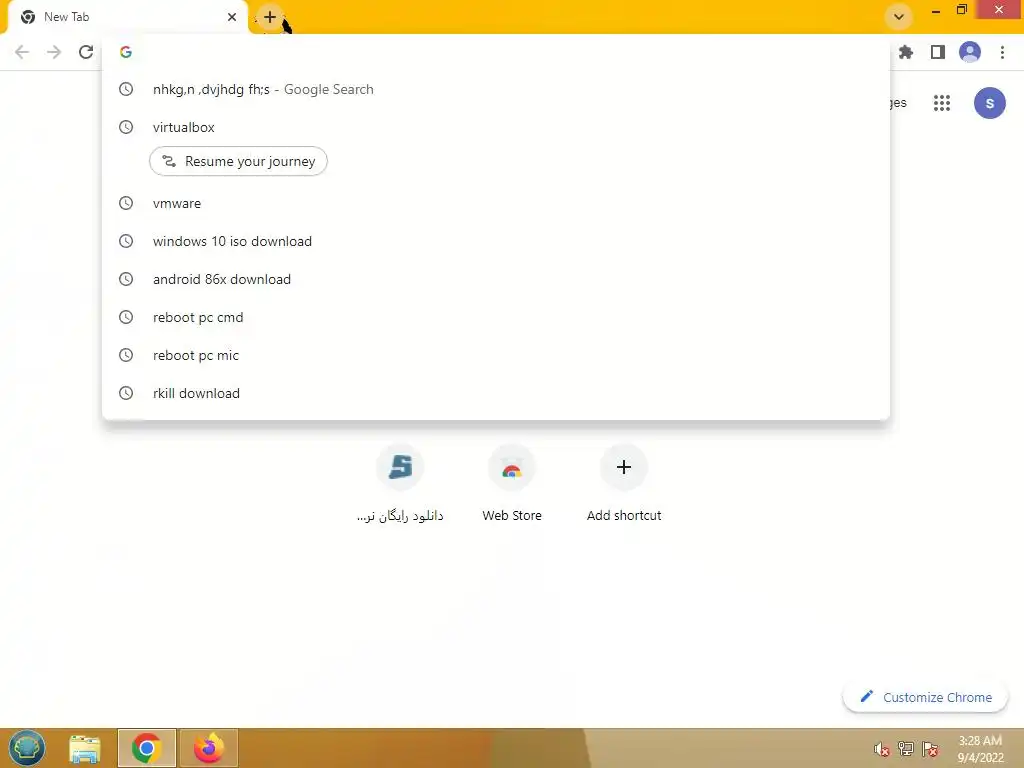Reload the page with refresh icon
The width and height of the screenshot is (1024, 768).
coord(86,52)
